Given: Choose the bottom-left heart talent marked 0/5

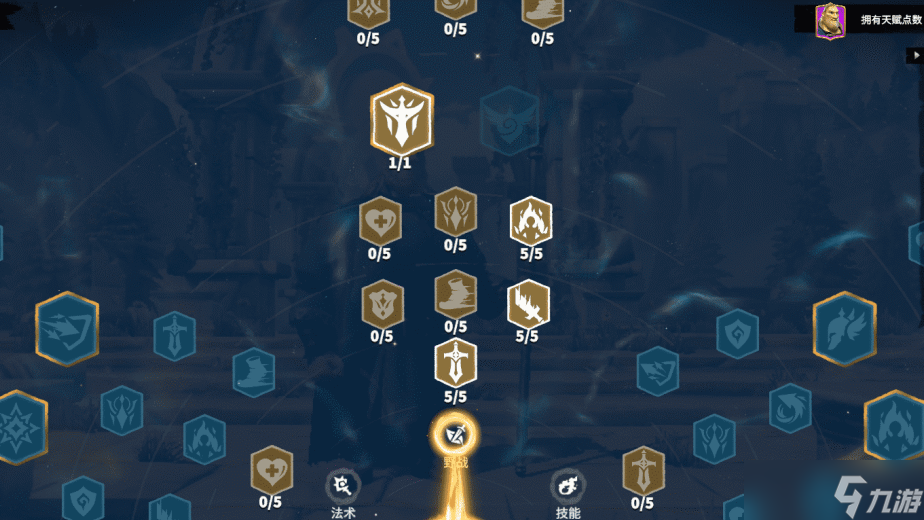Looking at the screenshot, I should [x=272, y=470].
